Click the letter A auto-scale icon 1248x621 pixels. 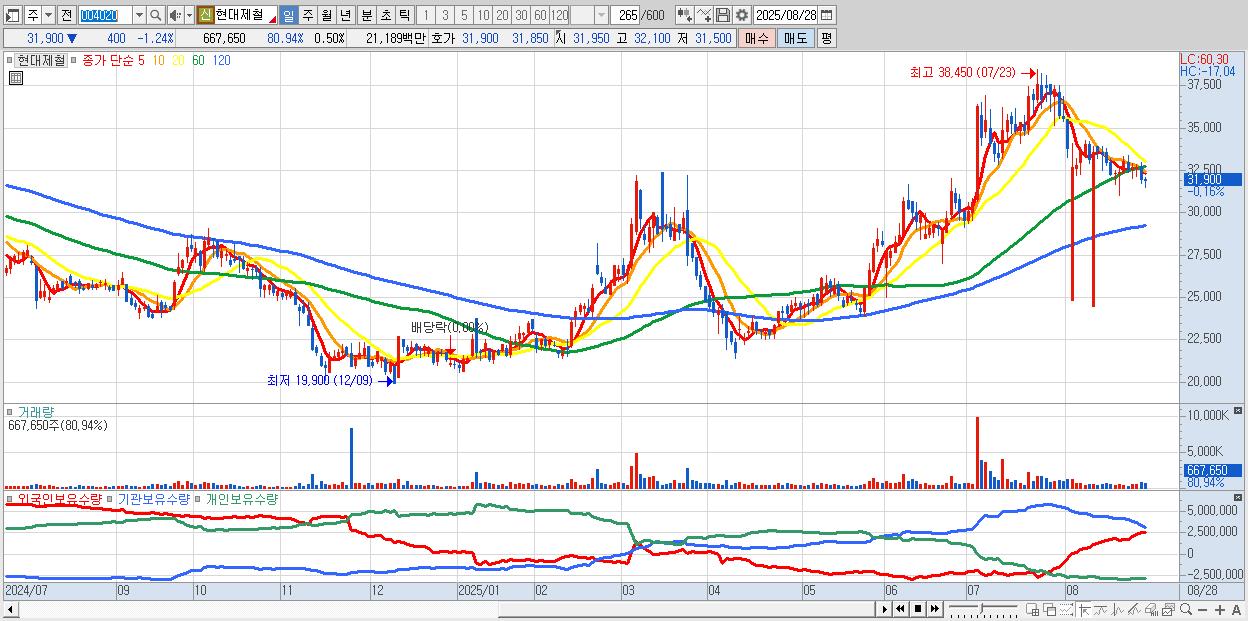coord(1236,609)
